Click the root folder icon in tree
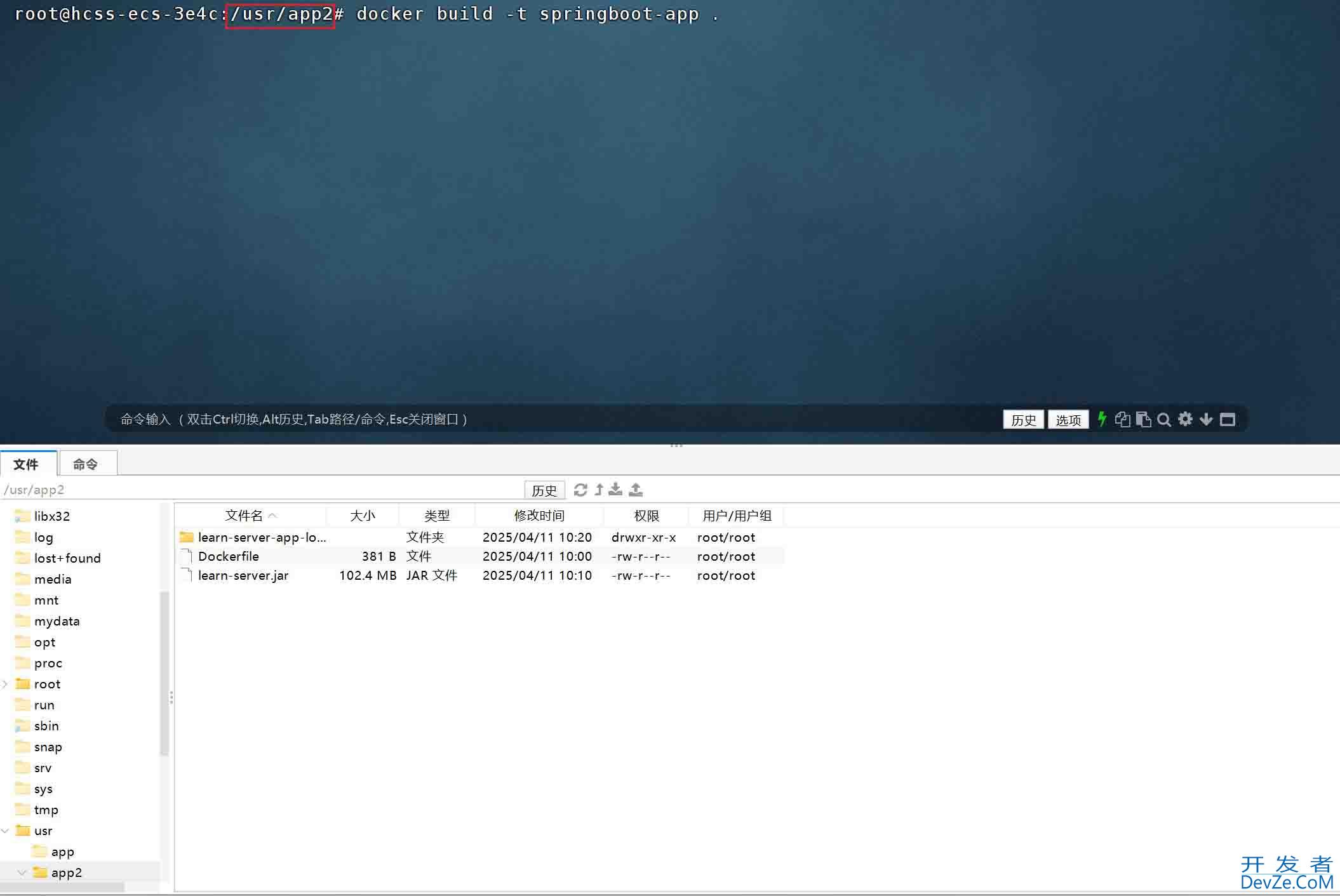 click(x=23, y=683)
